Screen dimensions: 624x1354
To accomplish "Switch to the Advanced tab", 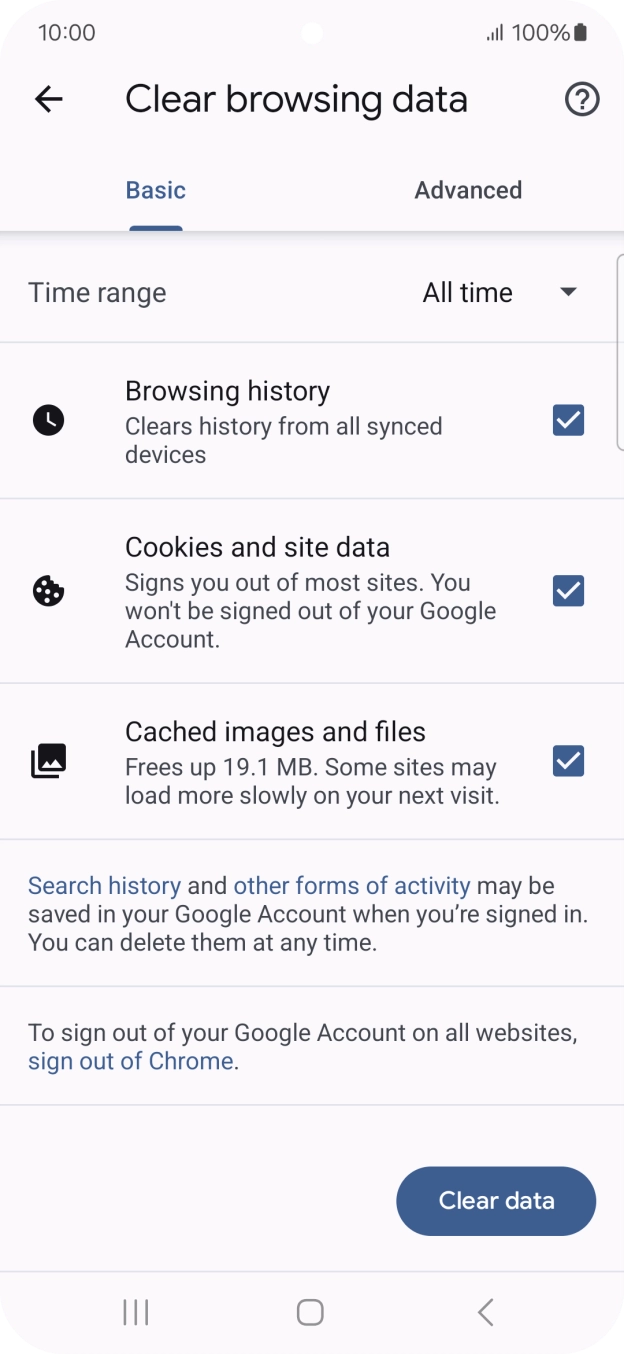I will [468, 190].
